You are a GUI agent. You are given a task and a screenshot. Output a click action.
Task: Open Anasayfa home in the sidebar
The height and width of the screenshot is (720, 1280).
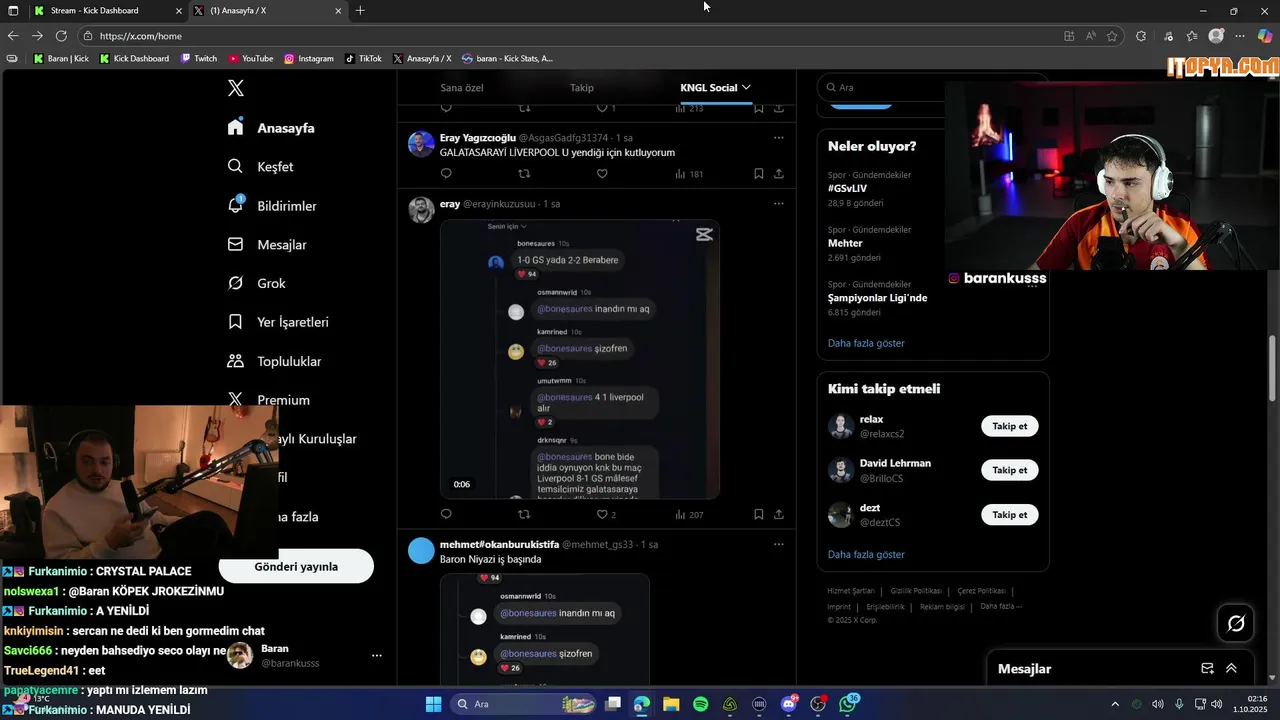pyautogui.click(x=271, y=128)
